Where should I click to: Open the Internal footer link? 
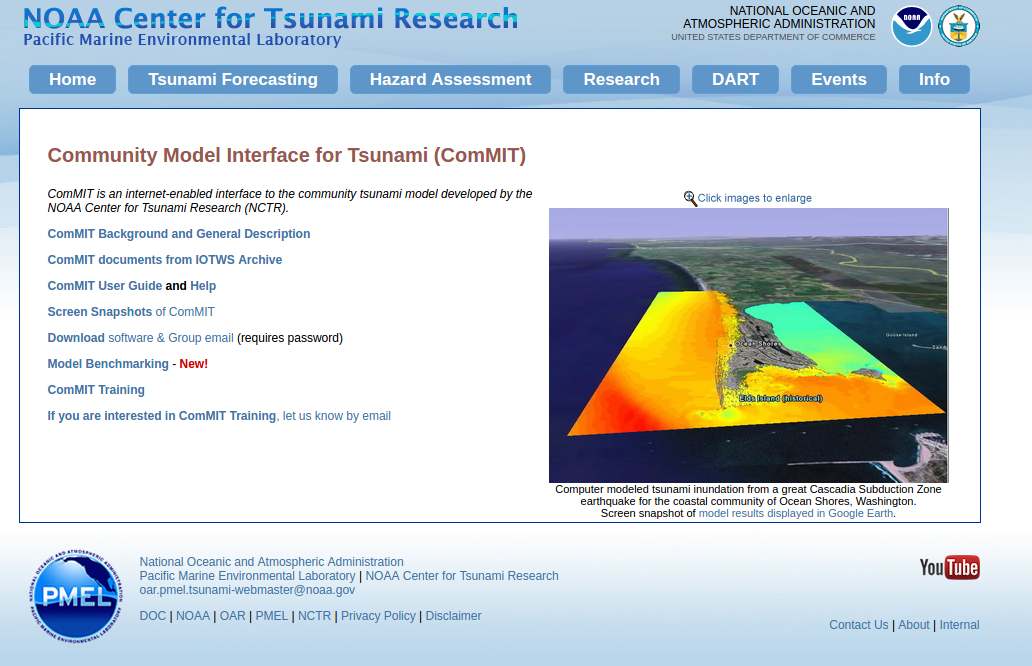pos(960,625)
